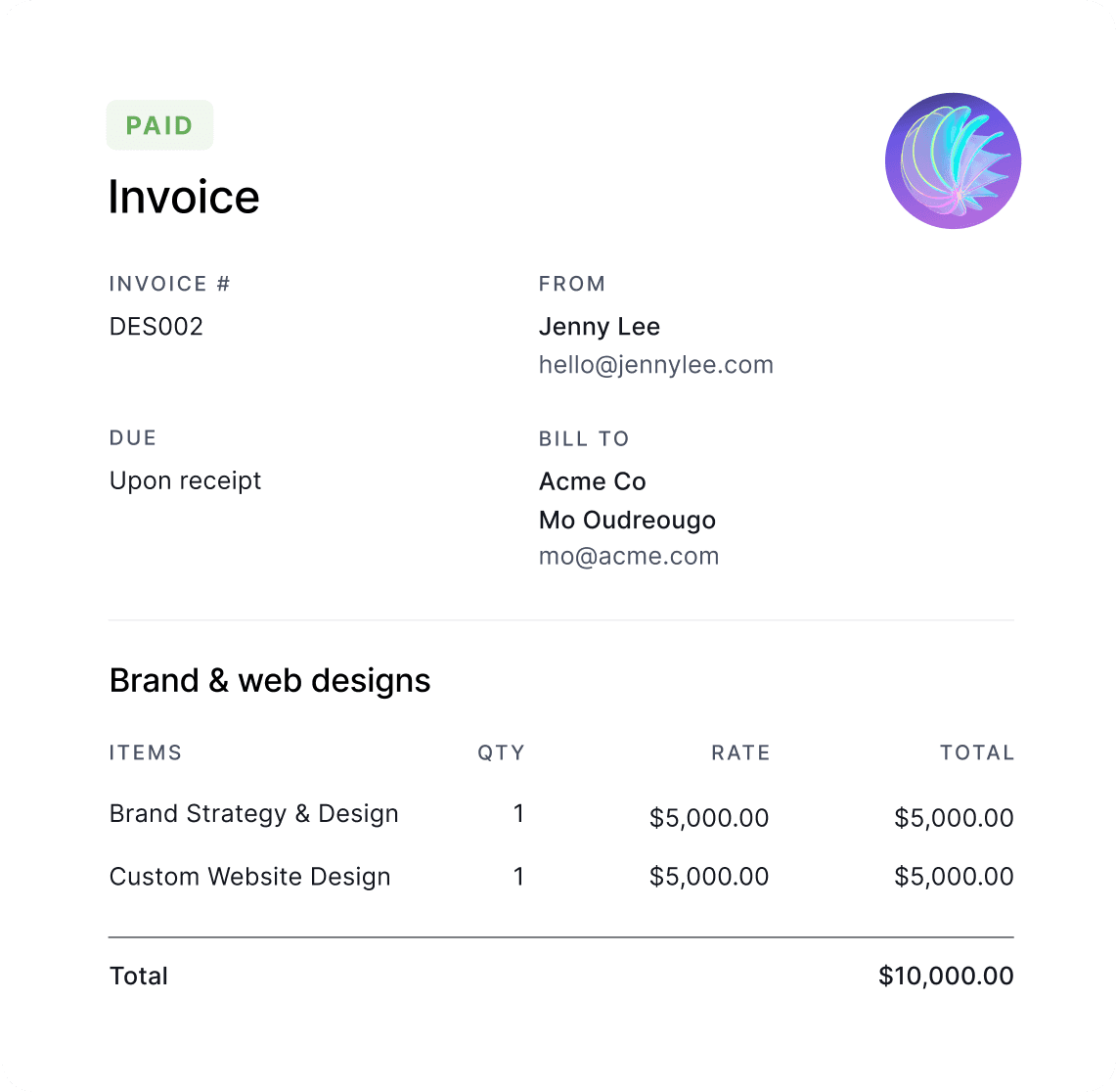Viewport: 1116px width, 1092px height.
Task: Click the Upon receipt due value
Action: click(x=185, y=481)
